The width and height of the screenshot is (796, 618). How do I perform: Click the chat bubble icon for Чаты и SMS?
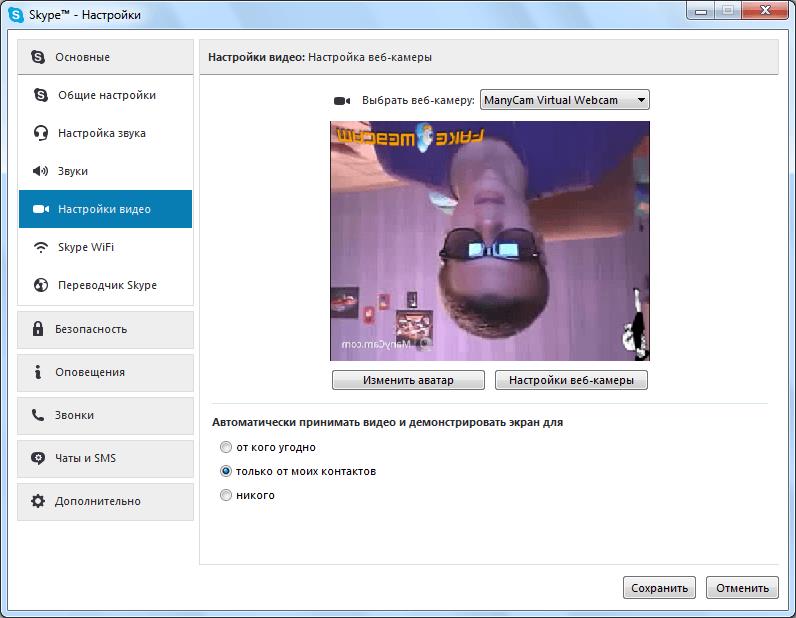[x=38, y=458]
